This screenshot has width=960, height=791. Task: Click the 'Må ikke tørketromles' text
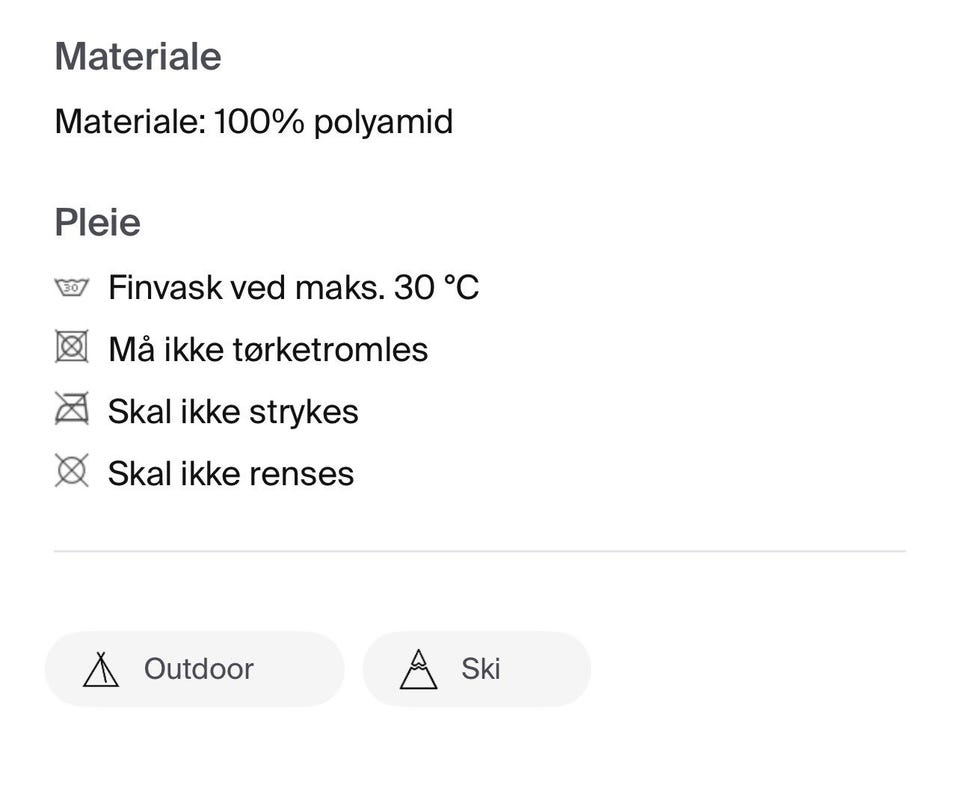(x=267, y=349)
